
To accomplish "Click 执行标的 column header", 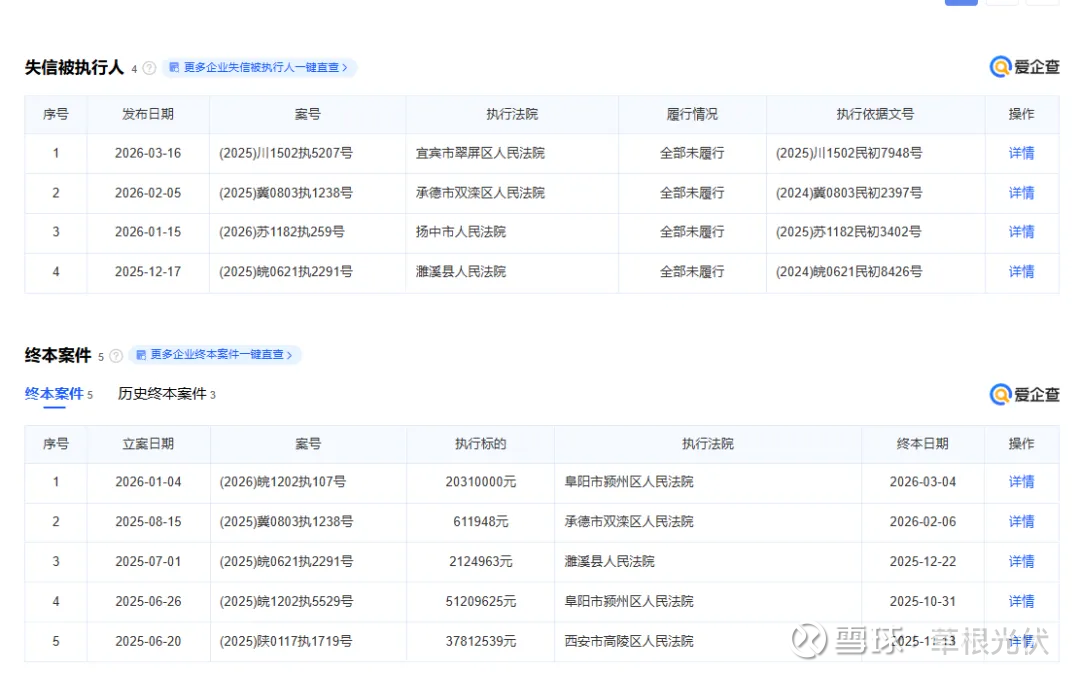I will [480, 444].
